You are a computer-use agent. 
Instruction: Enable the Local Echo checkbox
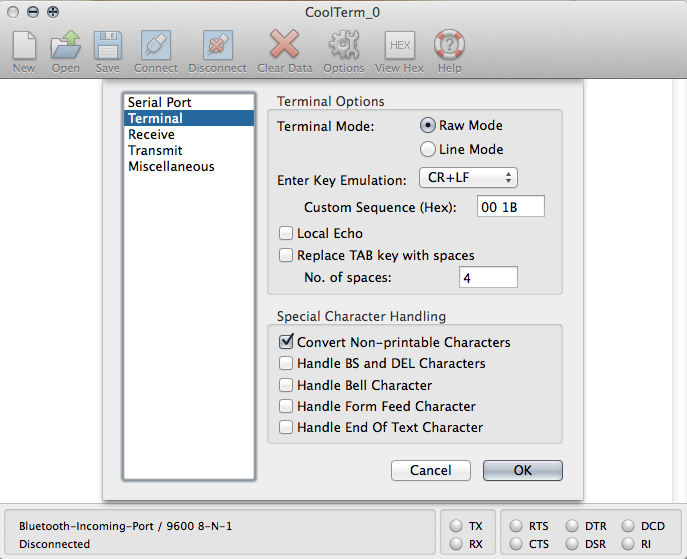(x=286, y=233)
